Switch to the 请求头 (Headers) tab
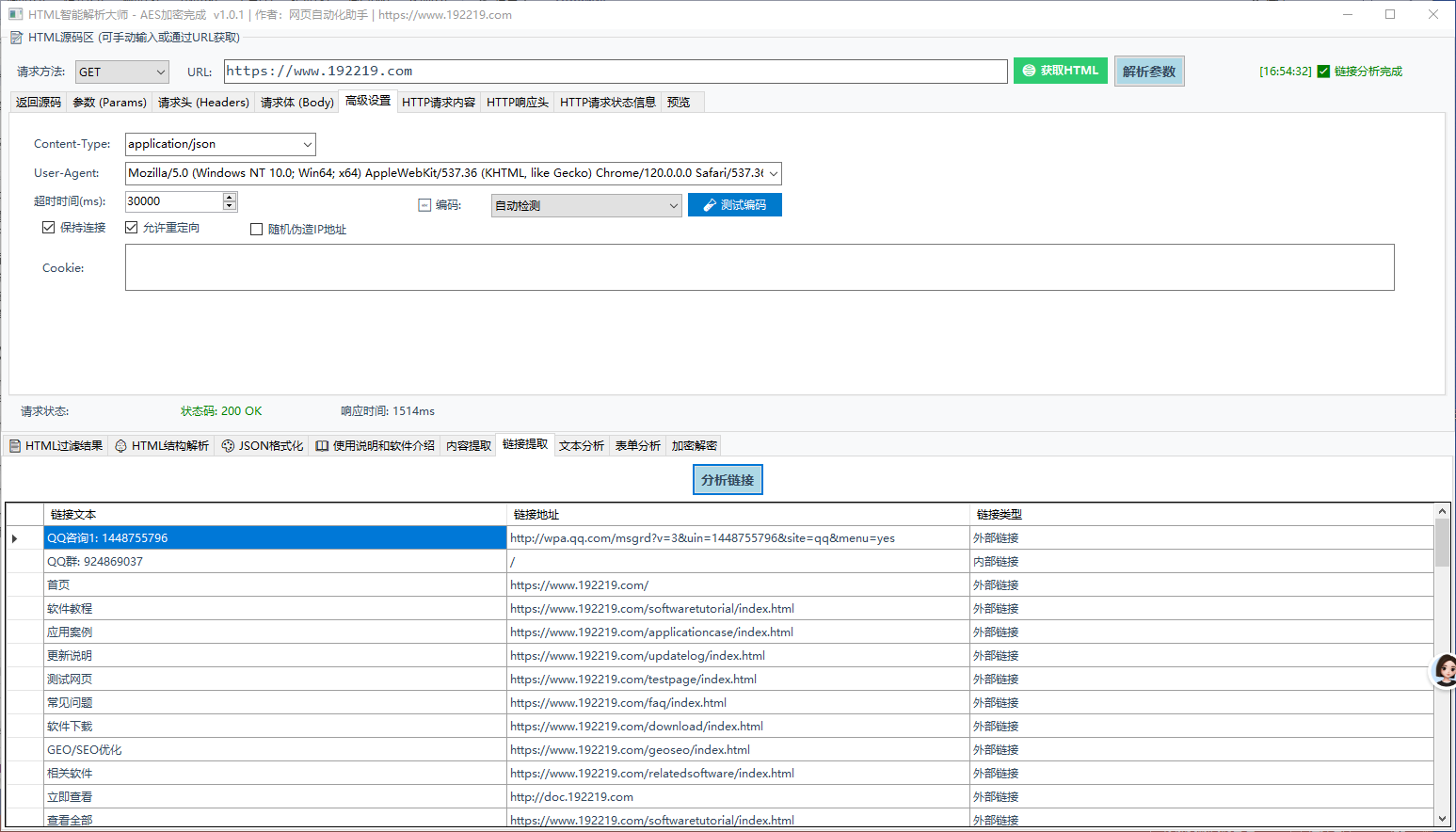1456x832 pixels. (203, 103)
